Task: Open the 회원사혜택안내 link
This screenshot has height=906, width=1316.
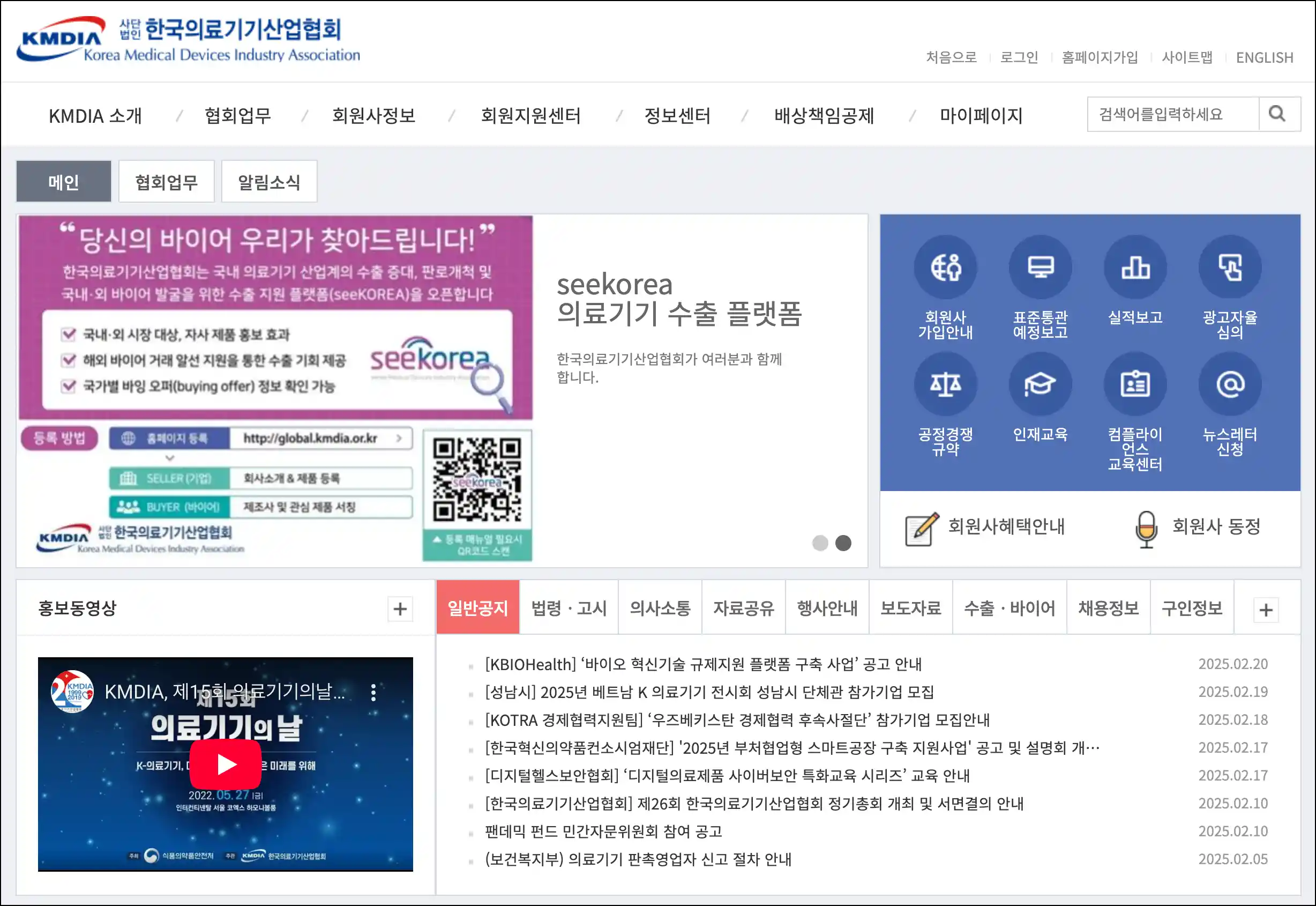Action: (x=1006, y=526)
